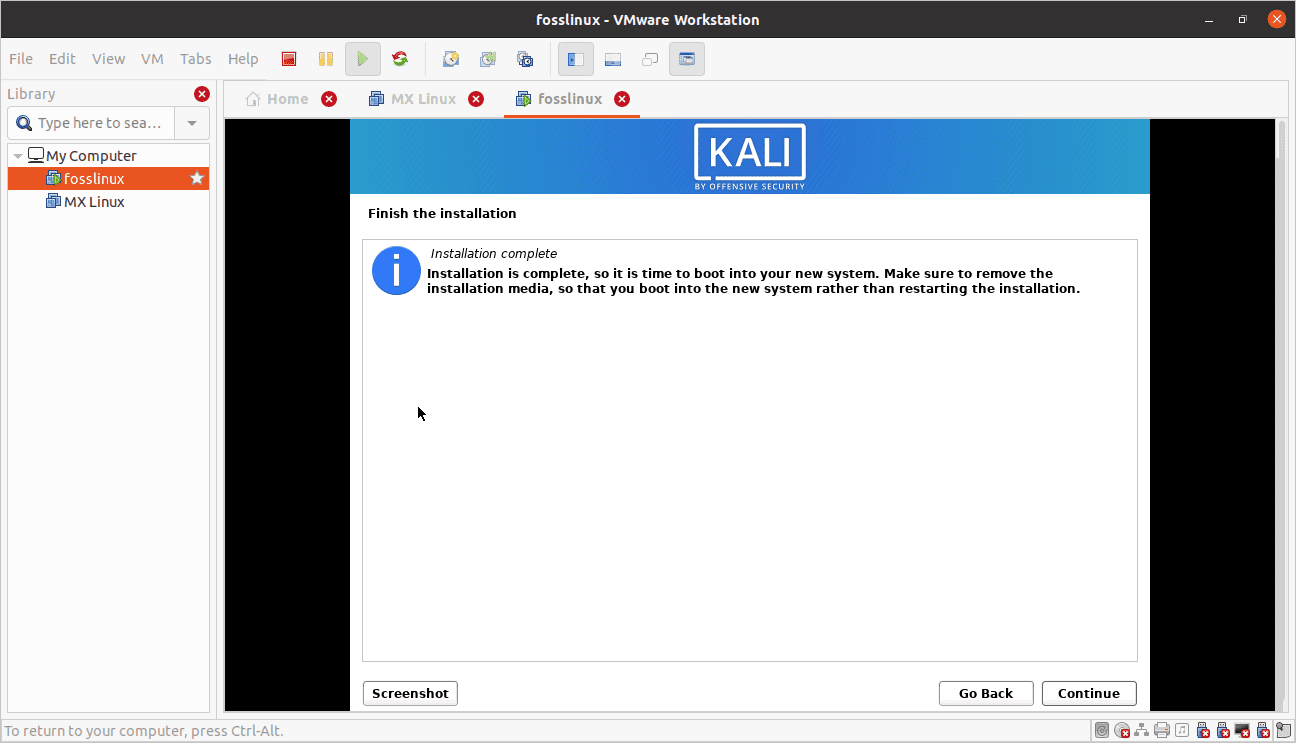This screenshot has height=743, width=1296.
Task: Close the Home tab
Action: [329, 99]
